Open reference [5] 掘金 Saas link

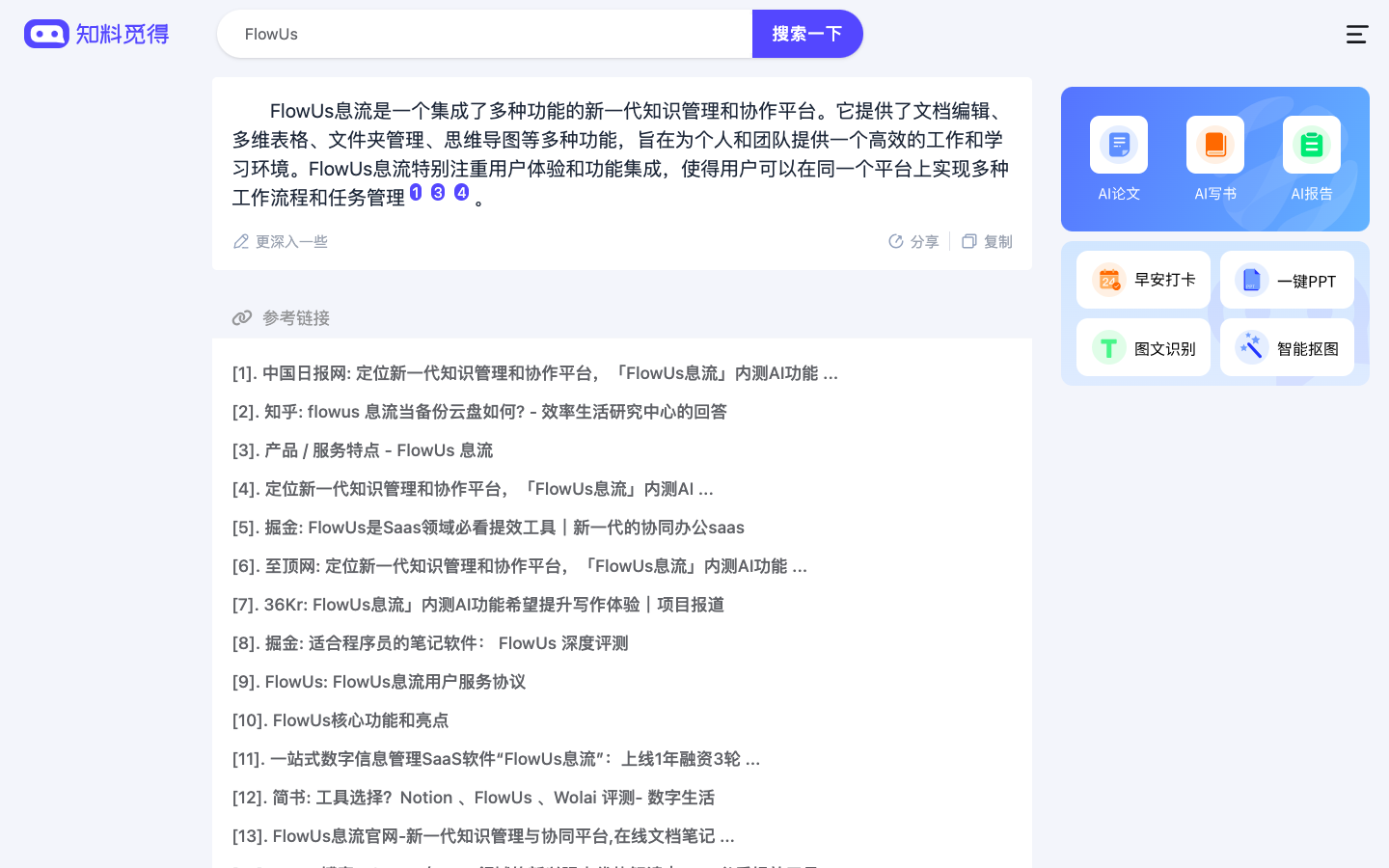point(488,528)
